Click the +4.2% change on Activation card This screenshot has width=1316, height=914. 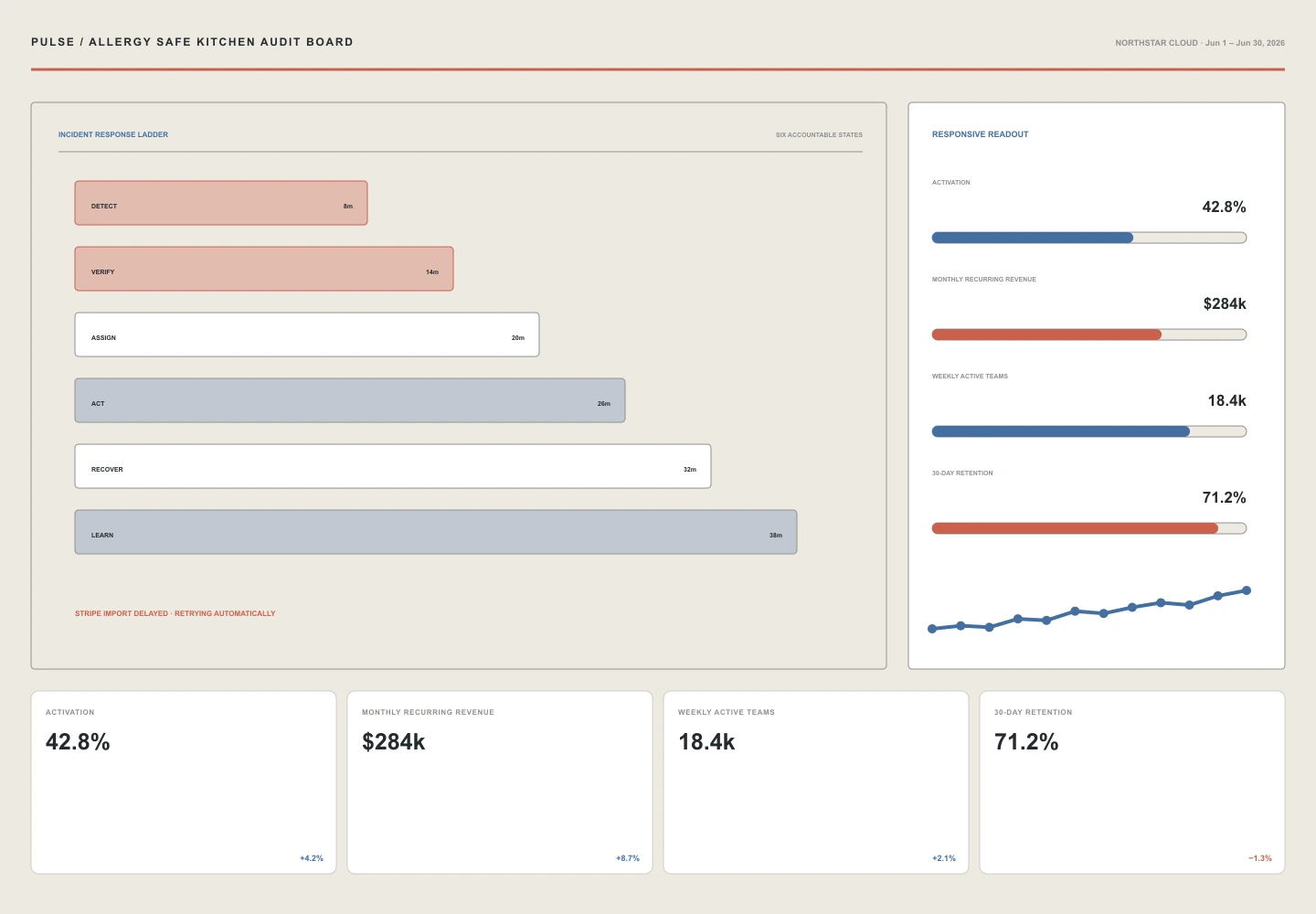click(312, 858)
